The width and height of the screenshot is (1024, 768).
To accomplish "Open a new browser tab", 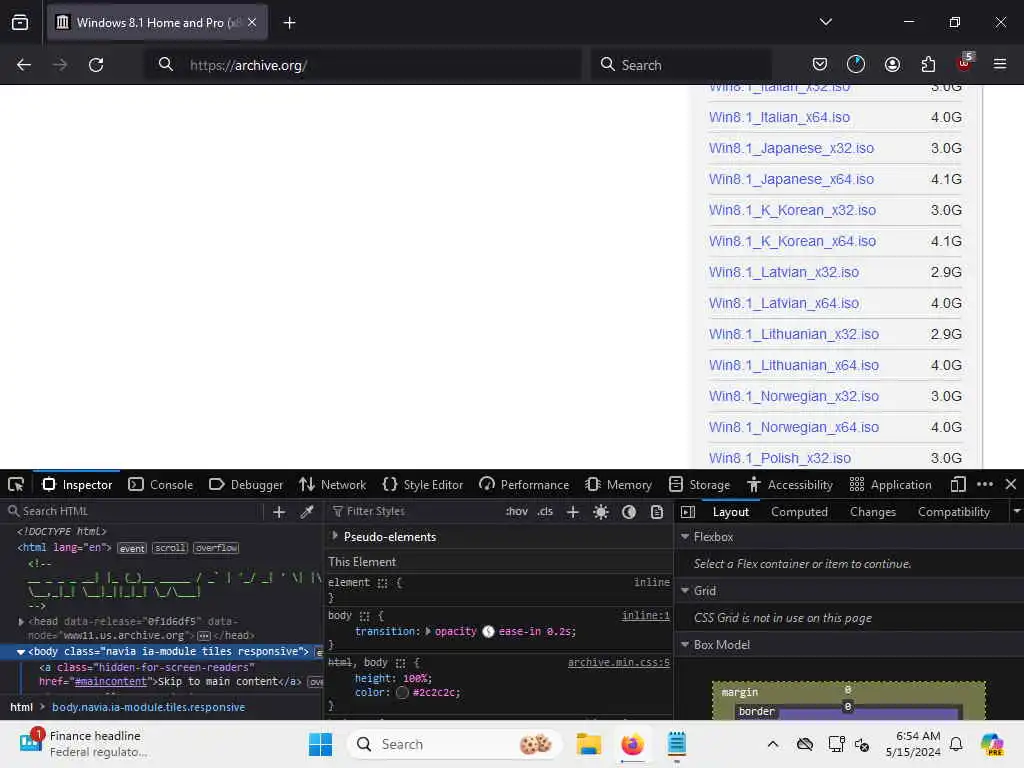I will [289, 23].
